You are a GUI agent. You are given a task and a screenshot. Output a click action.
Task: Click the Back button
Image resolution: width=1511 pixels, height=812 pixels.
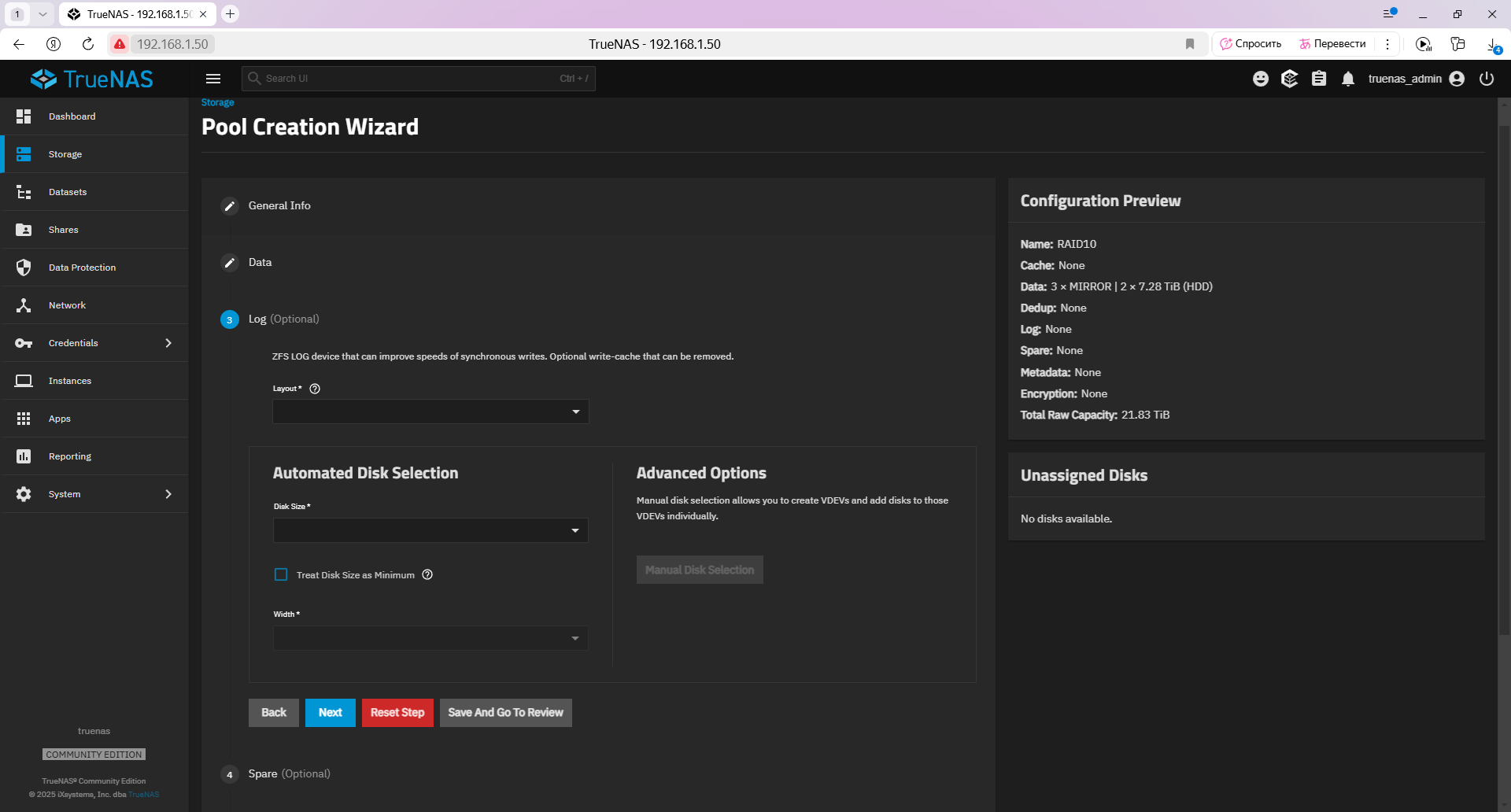coord(274,713)
